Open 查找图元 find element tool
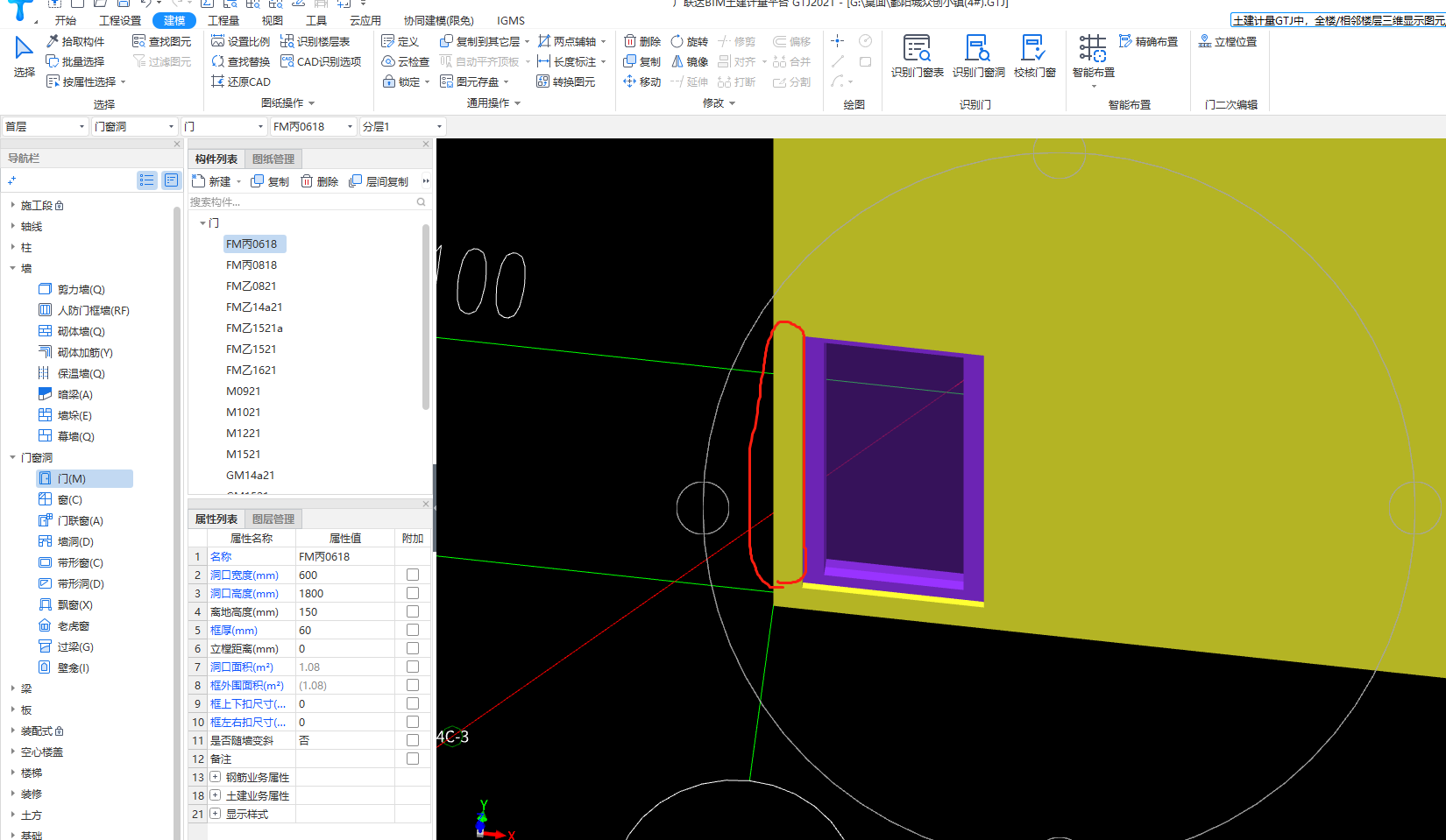The image size is (1446, 840). 161,41
